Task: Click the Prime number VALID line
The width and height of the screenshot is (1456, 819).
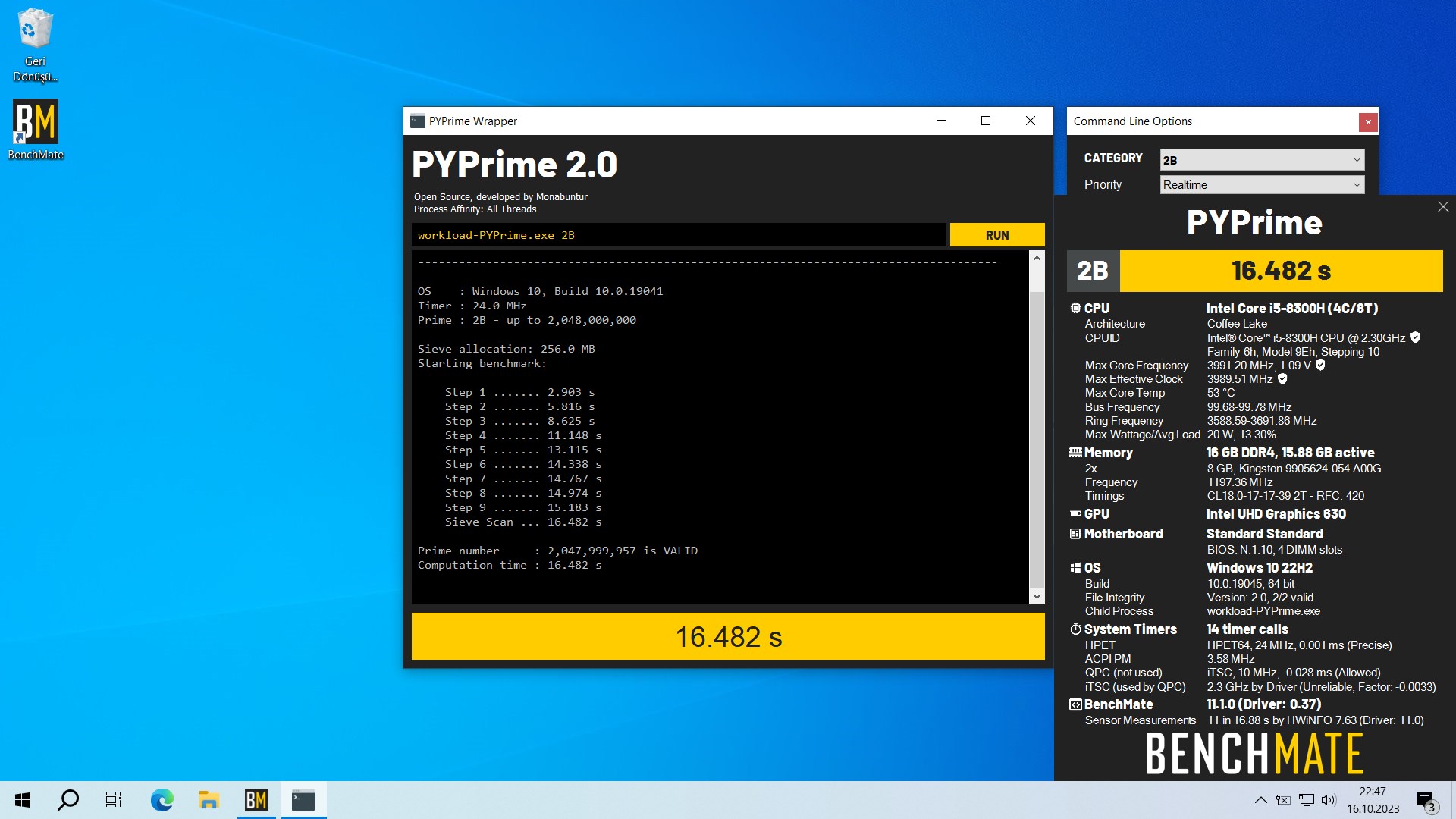Action: click(x=557, y=551)
